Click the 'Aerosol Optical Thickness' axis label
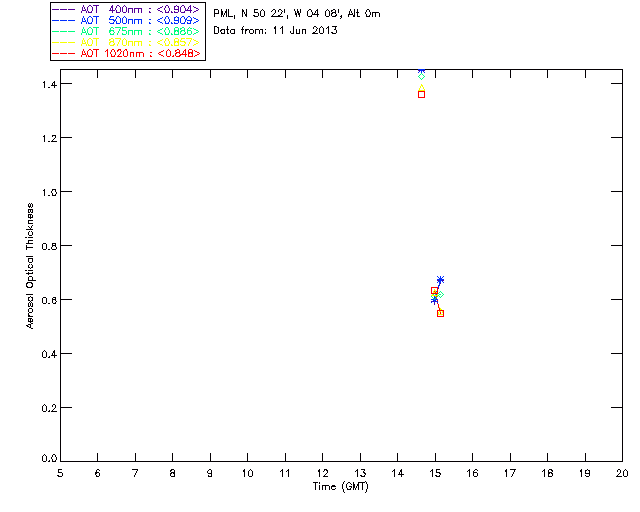Image resolution: width=640 pixels, height=512 pixels. click(30, 266)
